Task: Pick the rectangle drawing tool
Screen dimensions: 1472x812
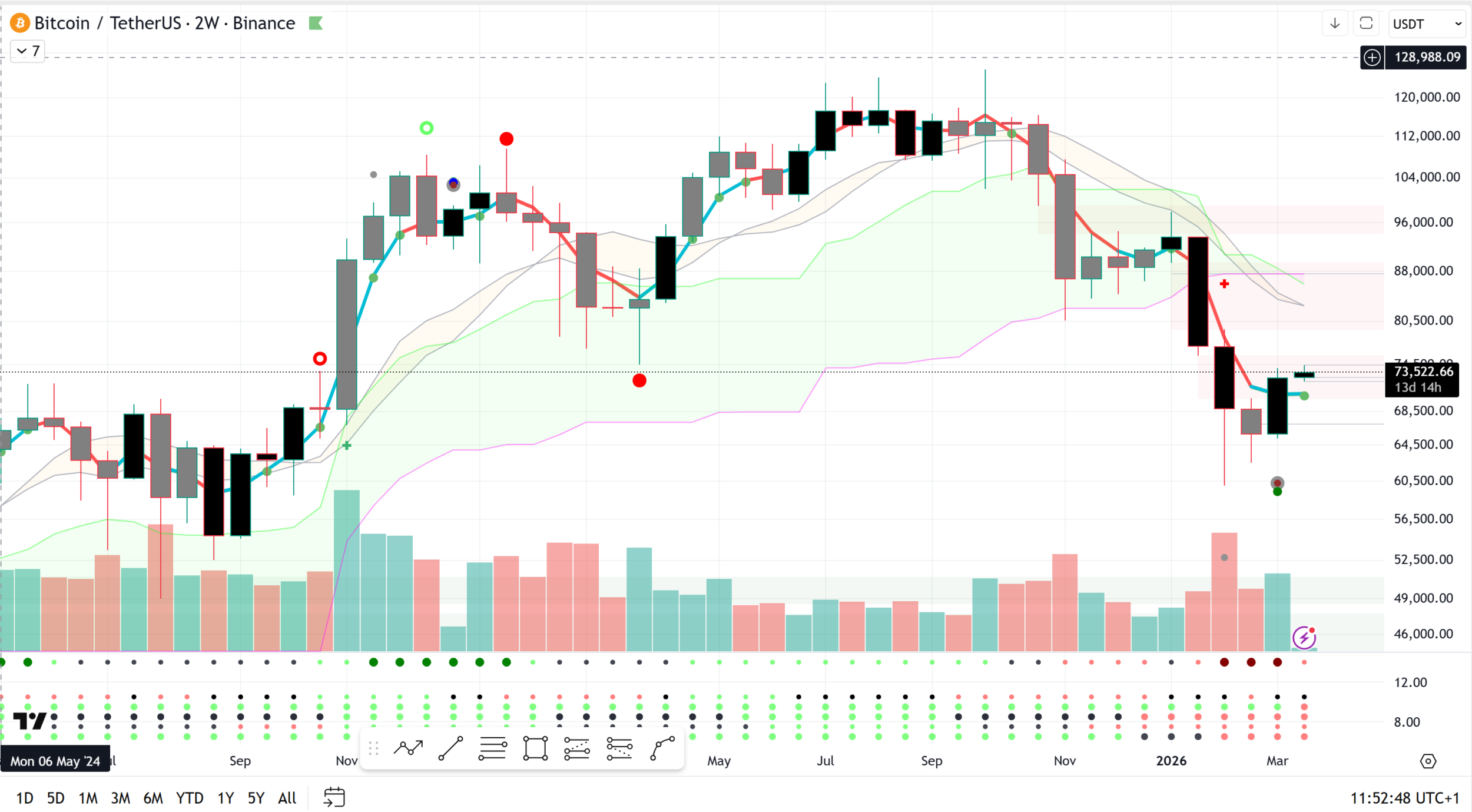Action: [x=535, y=748]
